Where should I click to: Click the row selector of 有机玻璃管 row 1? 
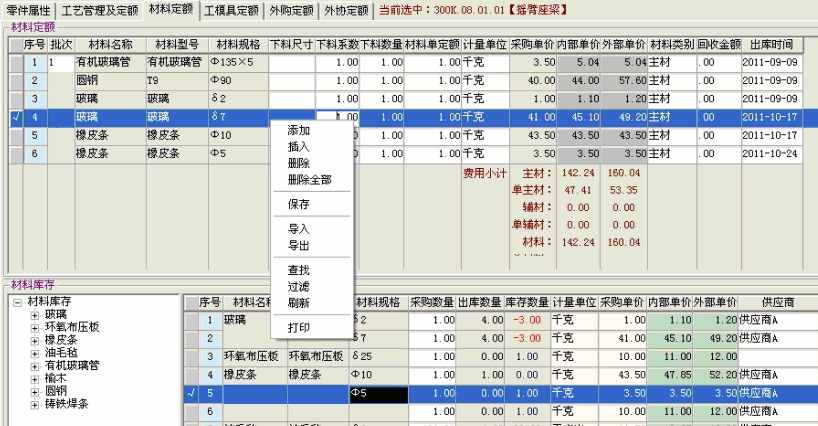click(16, 63)
